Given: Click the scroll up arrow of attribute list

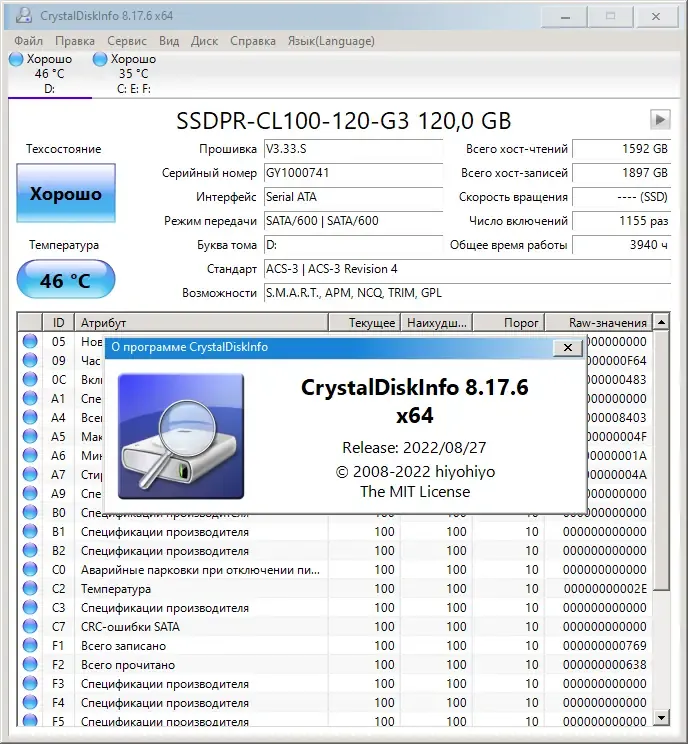Looking at the screenshot, I should click(x=661, y=323).
